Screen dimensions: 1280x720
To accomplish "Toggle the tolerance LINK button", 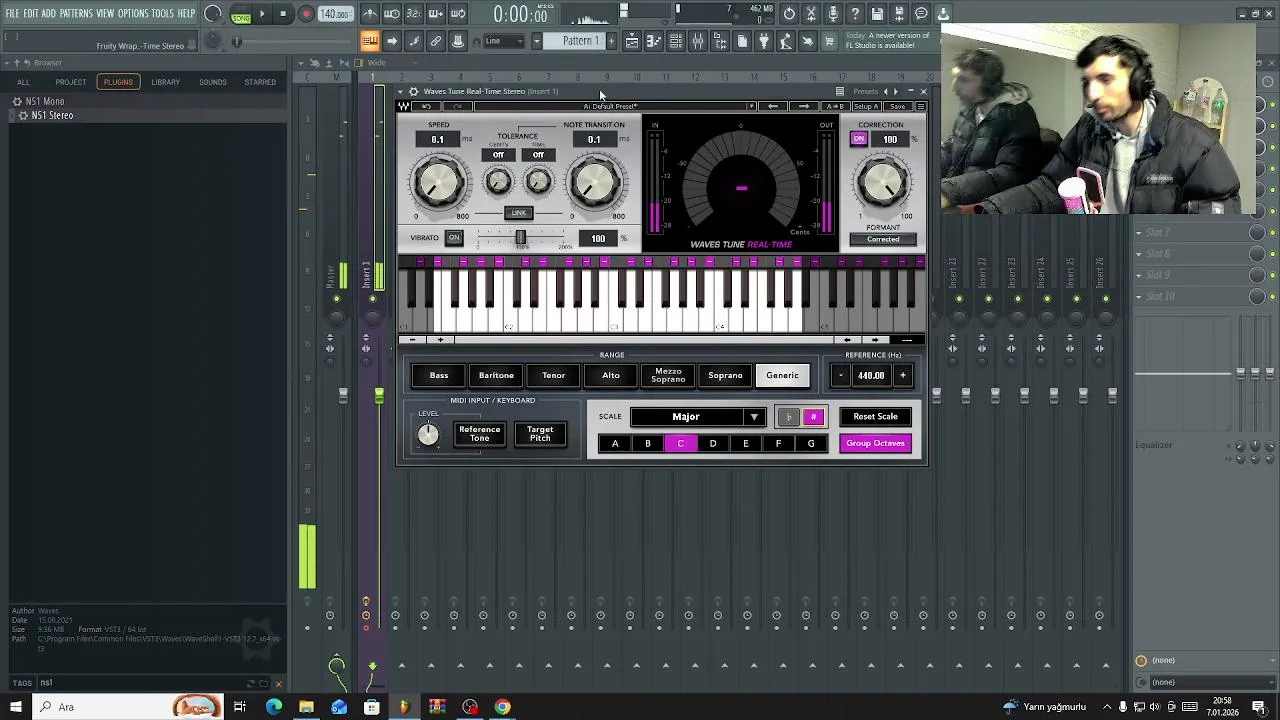I will (518, 213).
